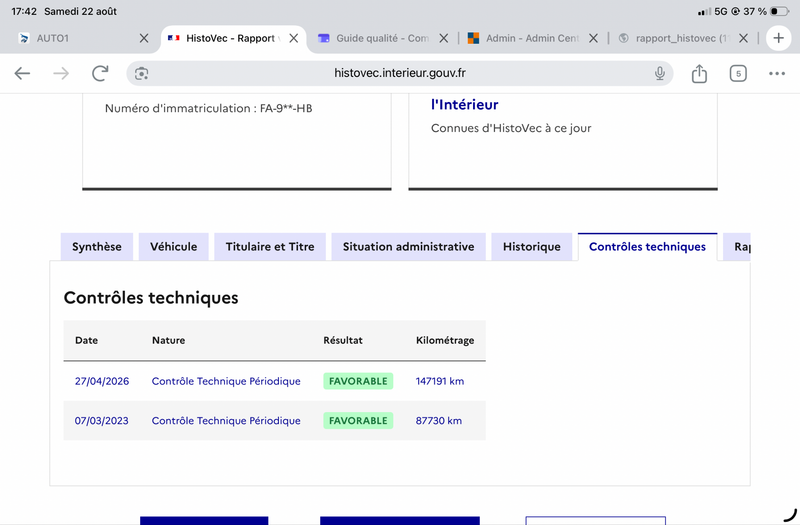Open the three-dot browser menu
The height and width of the screenshot is (525, 800).
[x=777, y=73]
